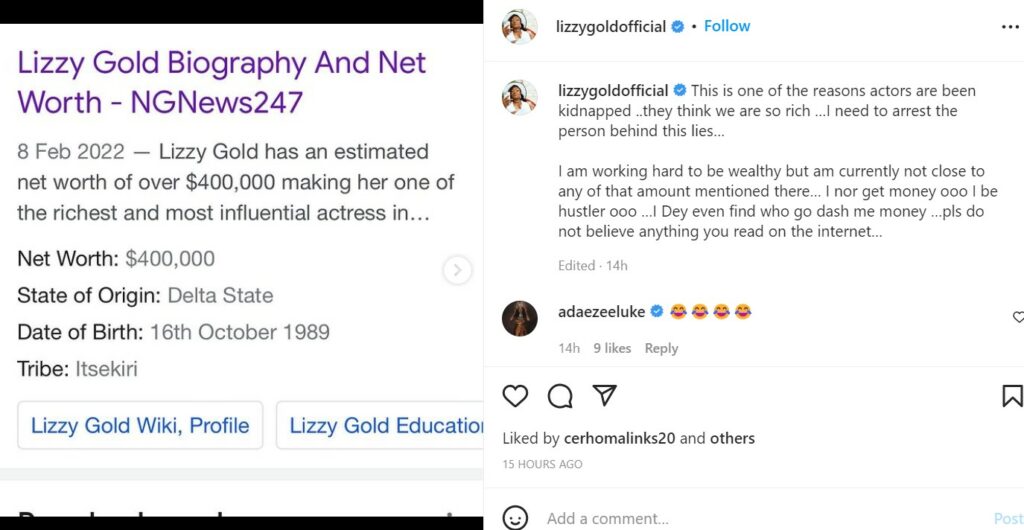Click the verified badge beside header username
The height and width of the screenshot is (530, 1024).
678,27
